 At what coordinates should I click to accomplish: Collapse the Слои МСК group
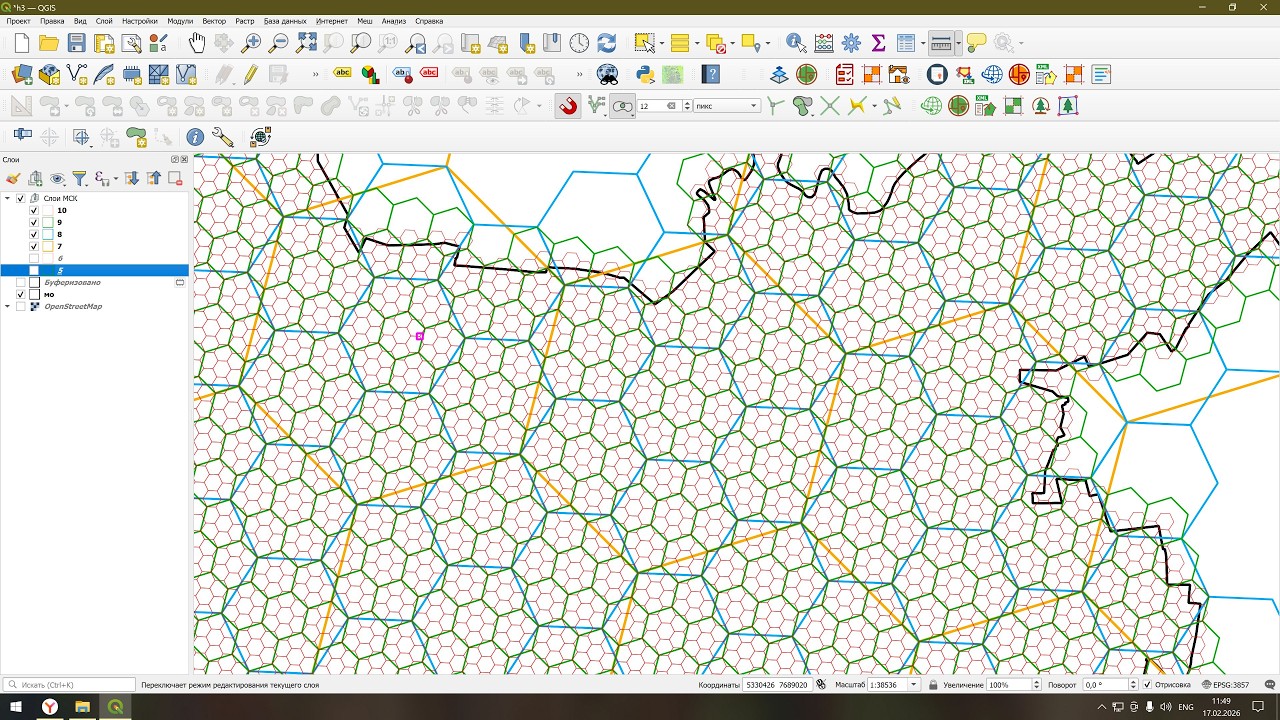(8, 198)
